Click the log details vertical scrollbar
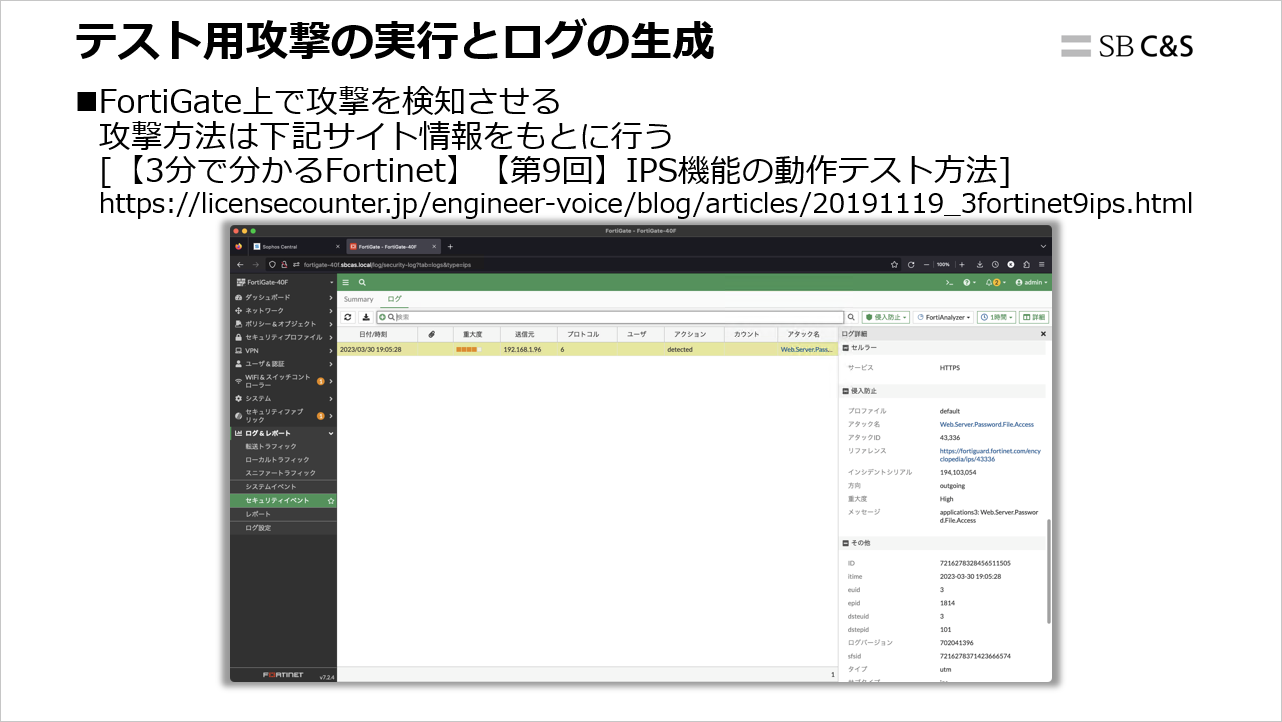 [1049, 570]
